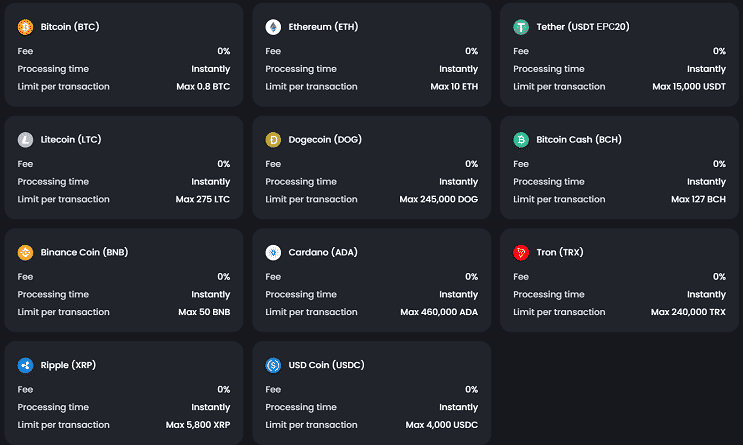Click the Bitcoin (BTC) coin icon
This screenshot has width=743, height=445.
pyautogui.click(x=26, y=27)
